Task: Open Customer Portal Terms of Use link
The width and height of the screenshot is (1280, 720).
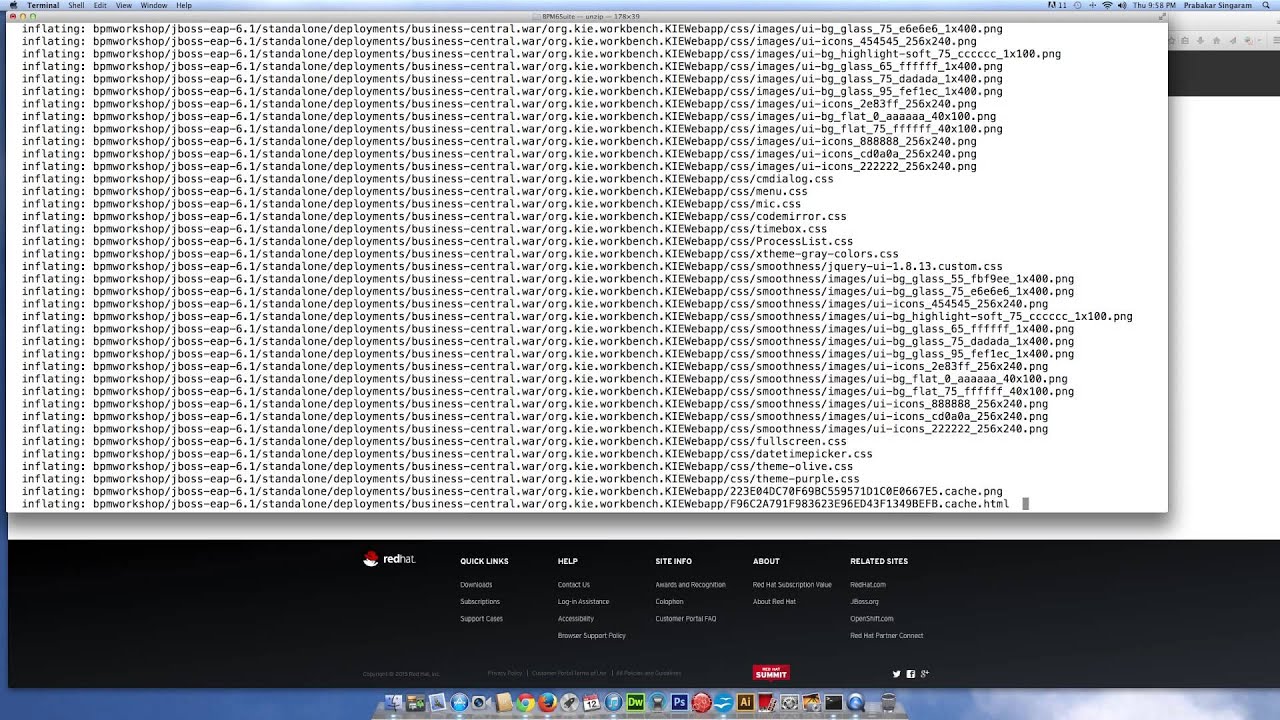Action: tap(569, 673)
